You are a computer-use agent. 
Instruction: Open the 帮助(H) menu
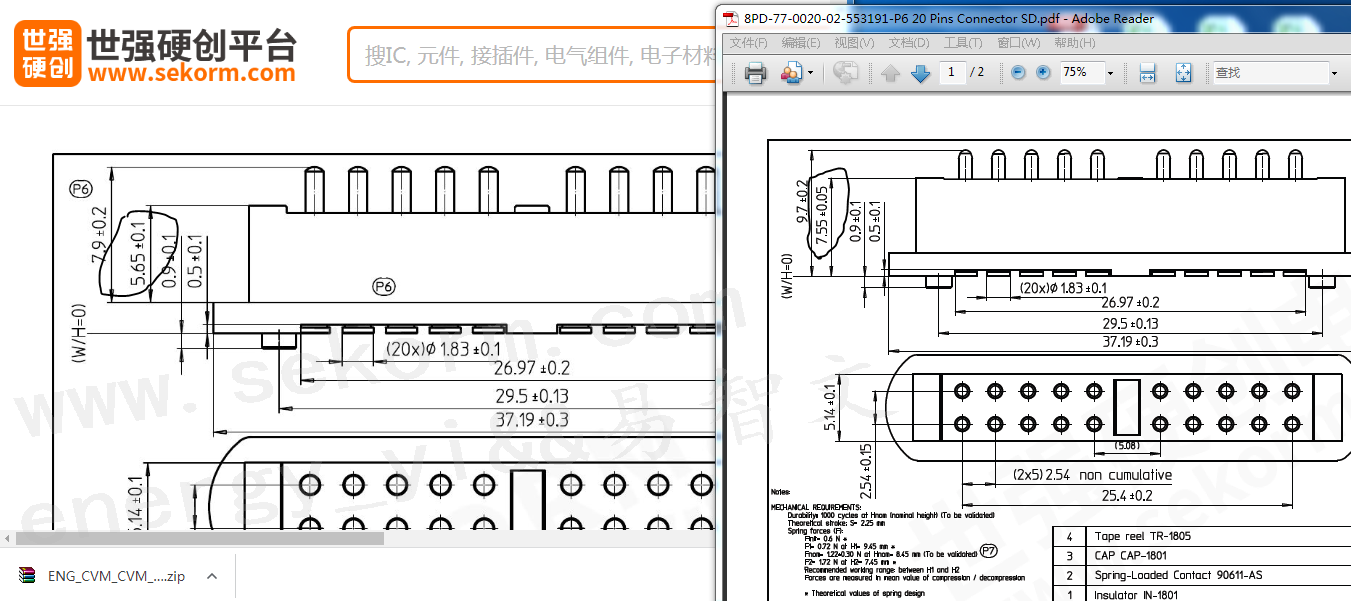tap(1075, 43)
